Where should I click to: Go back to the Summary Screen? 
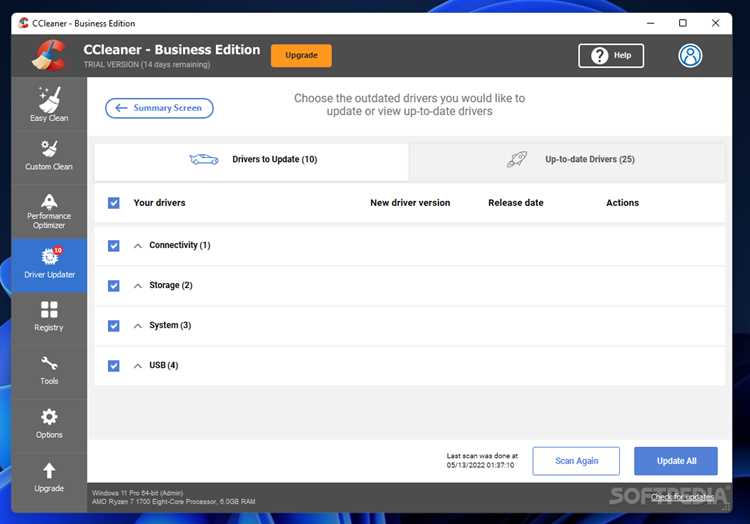(159, 108)
